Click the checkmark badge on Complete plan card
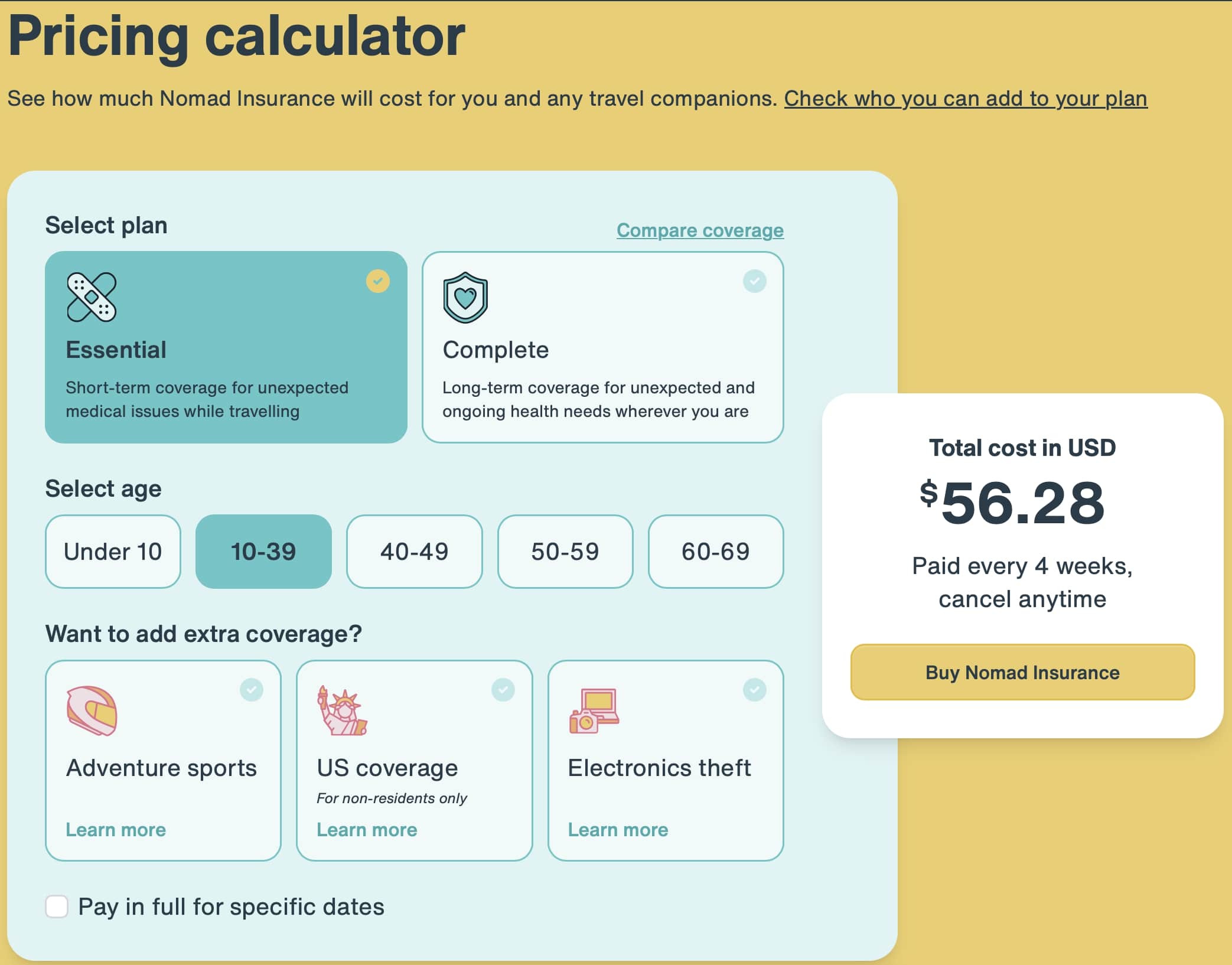 point(754,281)
